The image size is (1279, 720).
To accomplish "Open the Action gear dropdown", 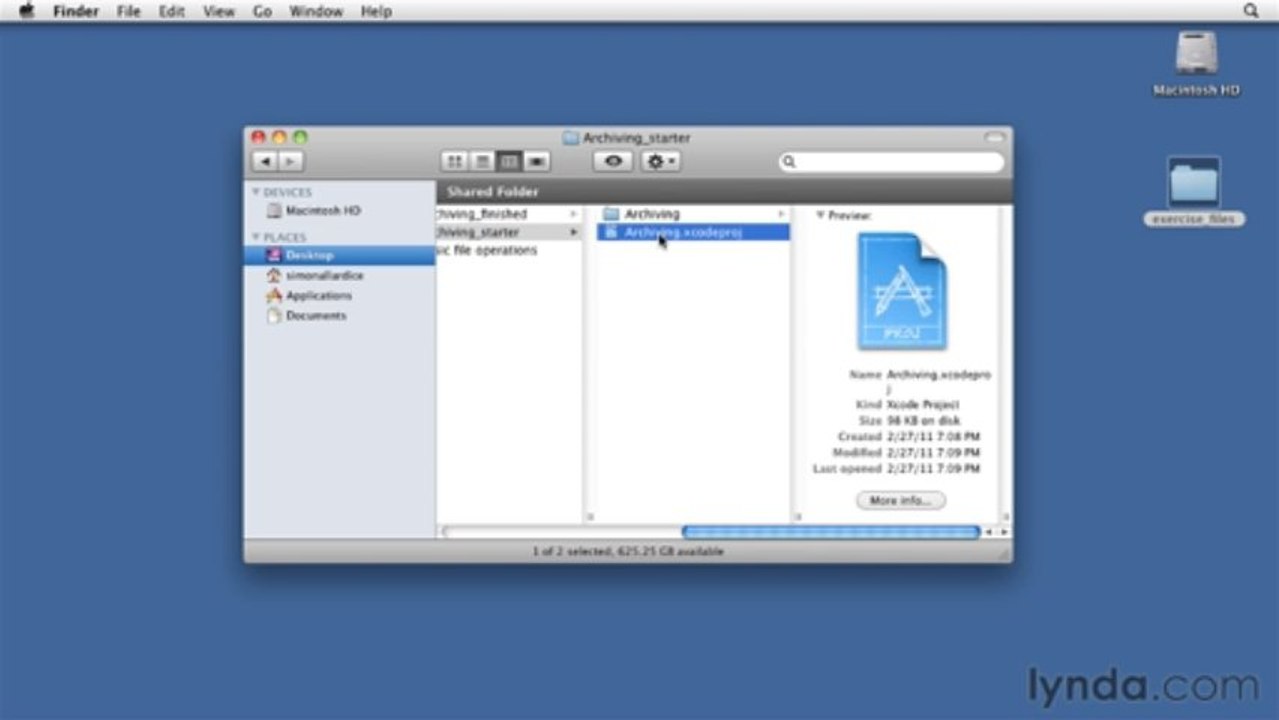I will coord(661,161).
